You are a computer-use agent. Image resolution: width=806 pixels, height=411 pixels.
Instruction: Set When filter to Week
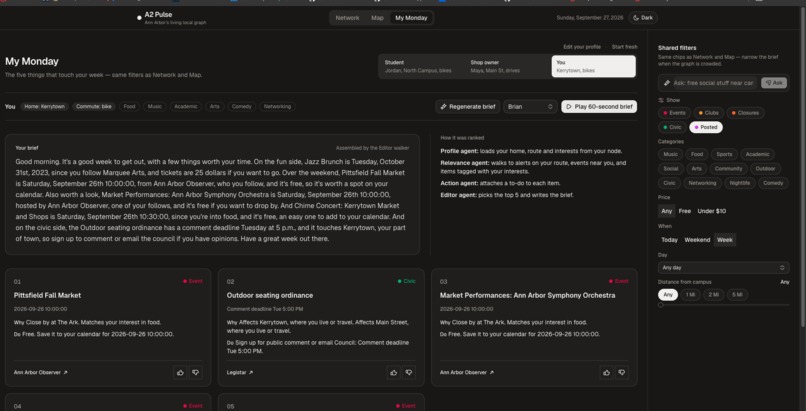point(725,240)
